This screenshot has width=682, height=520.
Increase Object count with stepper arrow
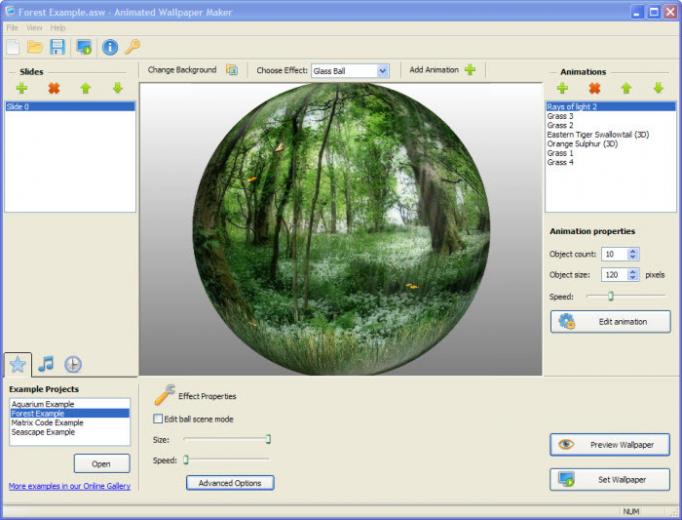tap(633, 251)
